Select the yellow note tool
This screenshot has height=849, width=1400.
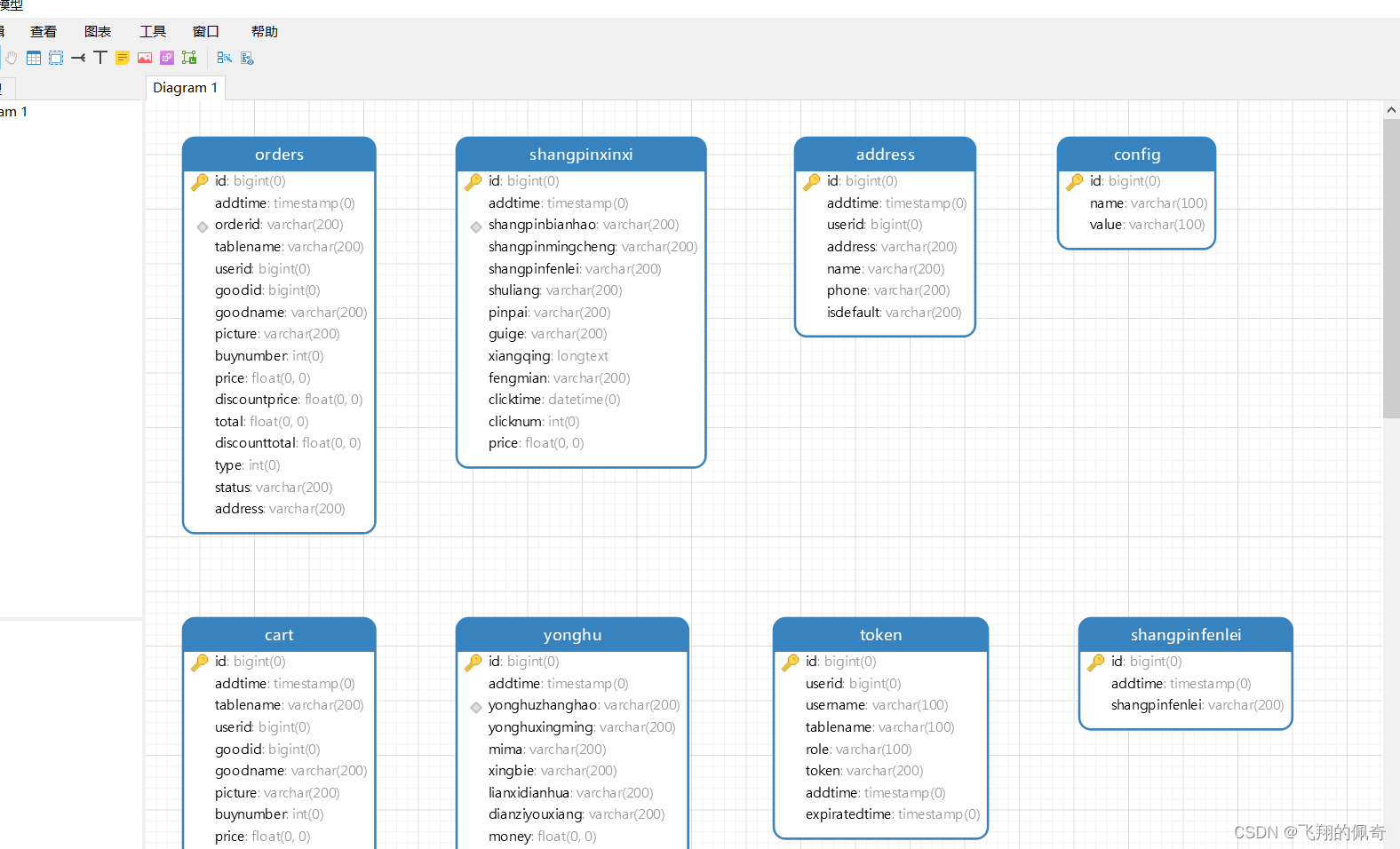click(123, 58)
